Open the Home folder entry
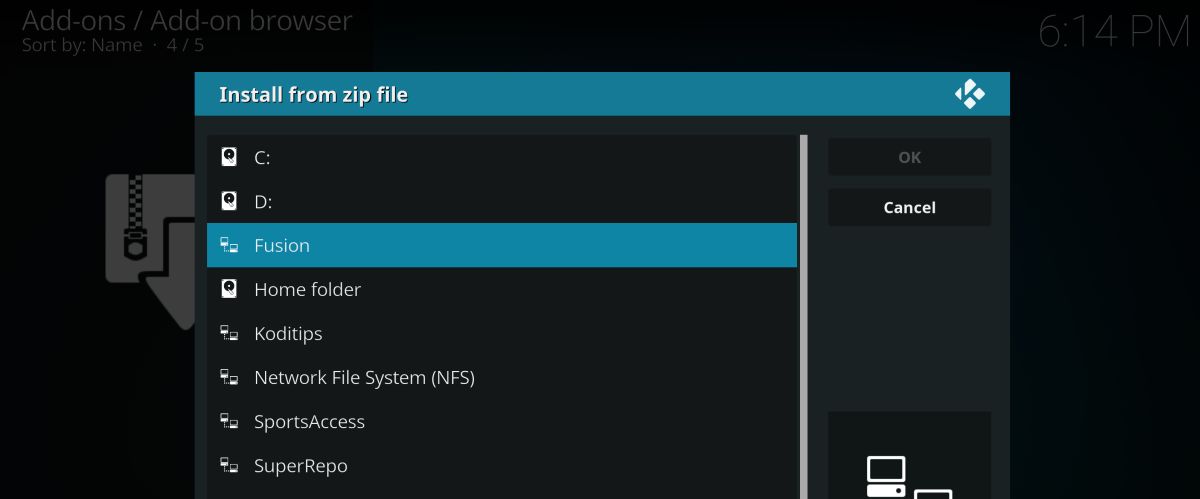 point(502,289)
